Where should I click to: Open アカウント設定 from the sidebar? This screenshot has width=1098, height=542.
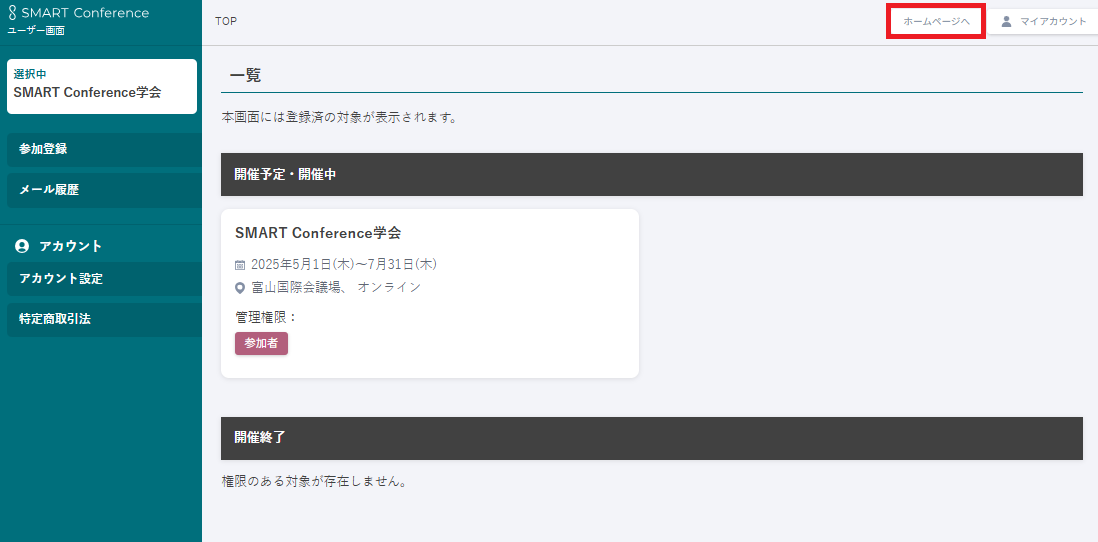[104, 279]
